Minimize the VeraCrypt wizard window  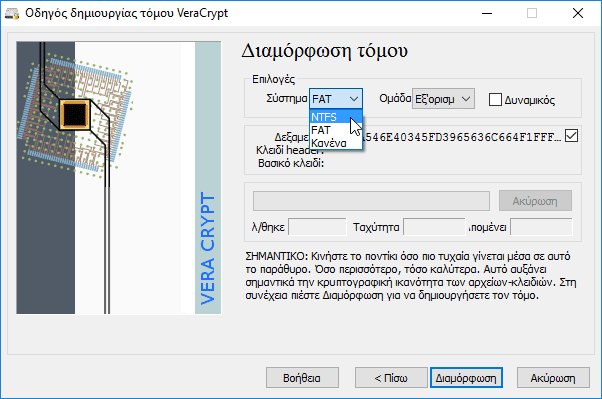(487, 13)
